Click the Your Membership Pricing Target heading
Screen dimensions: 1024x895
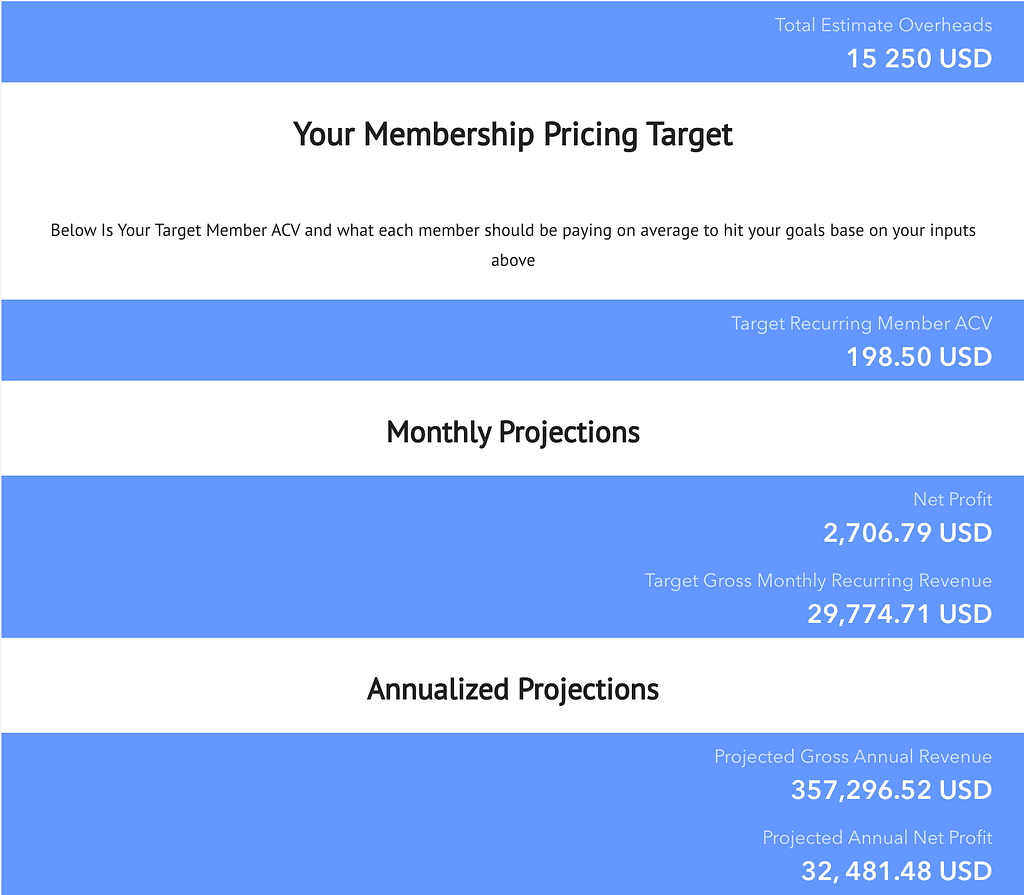513,134
